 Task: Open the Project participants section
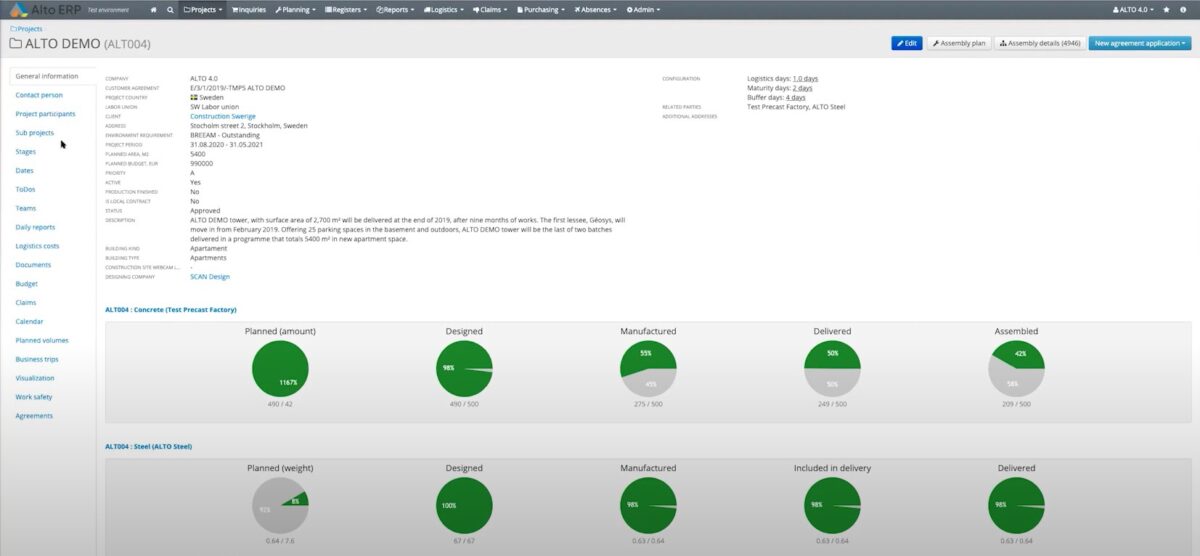[x=45, y=114]
